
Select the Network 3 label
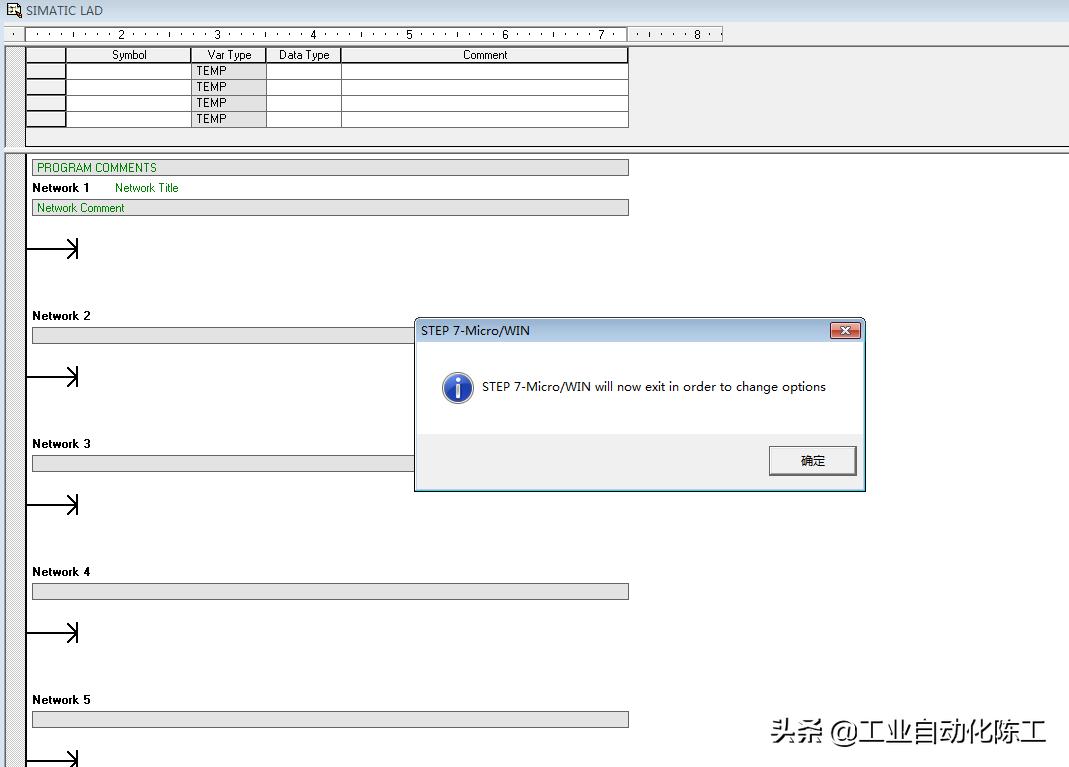[61, 444]
